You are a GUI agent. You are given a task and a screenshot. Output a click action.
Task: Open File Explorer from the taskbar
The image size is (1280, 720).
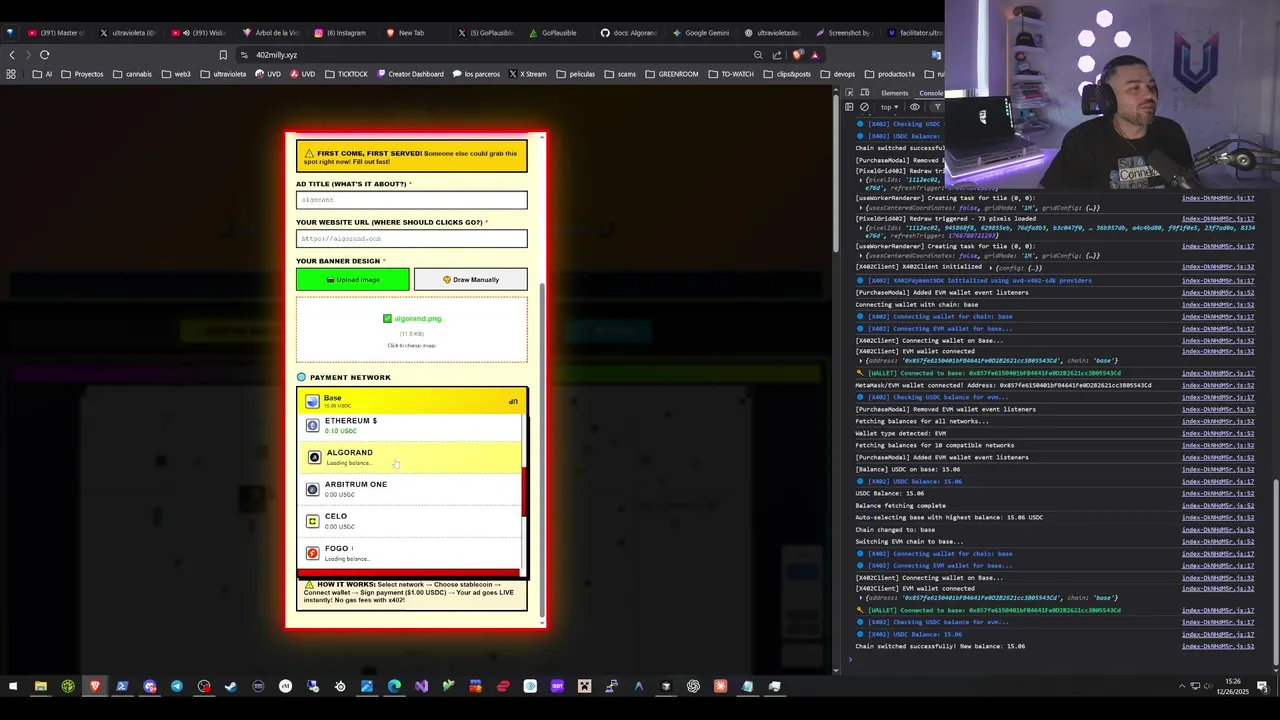[x=41, y=686]
